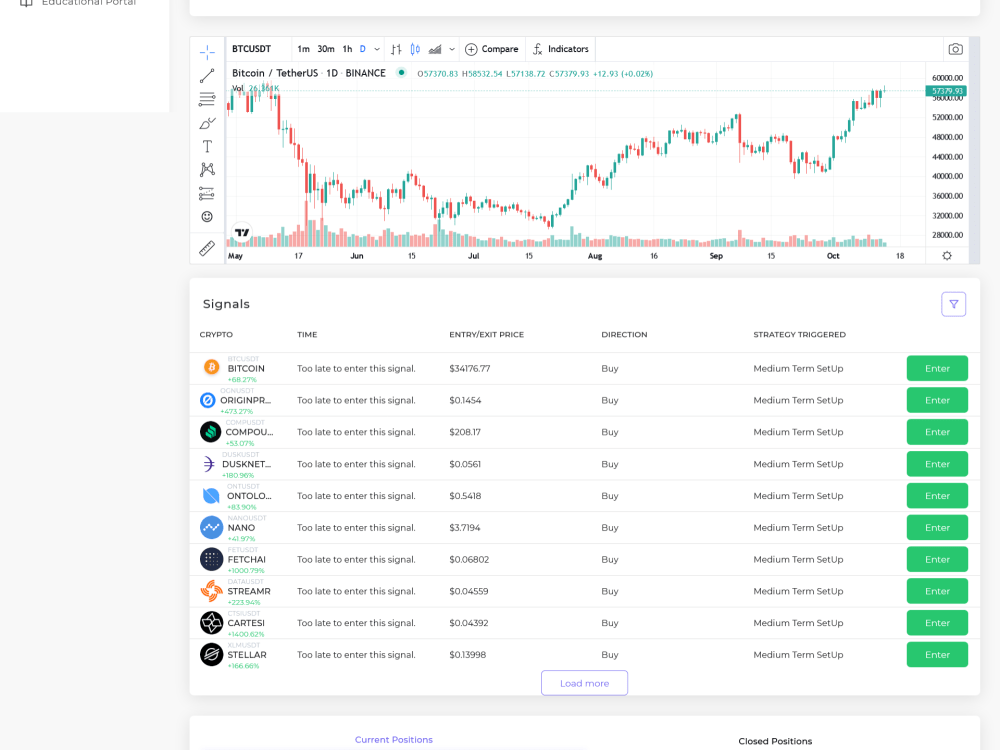Click Enter button for COMPOU signal
Image resolution: width=1000 pixels, height=750 pixels.
[x=937, y=432]
